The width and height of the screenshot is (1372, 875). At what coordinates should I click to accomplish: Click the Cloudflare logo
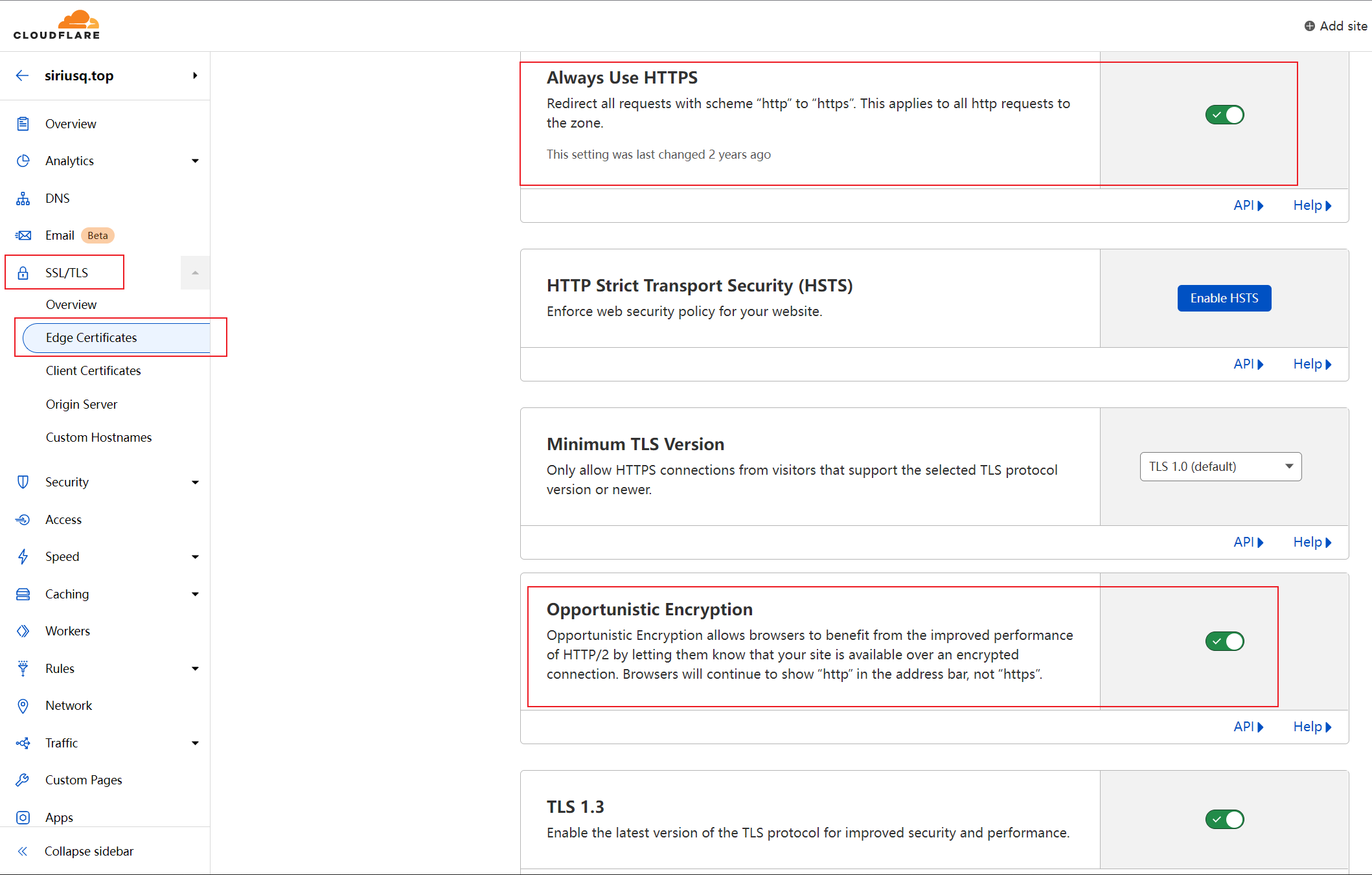click(x=57, y=25)
